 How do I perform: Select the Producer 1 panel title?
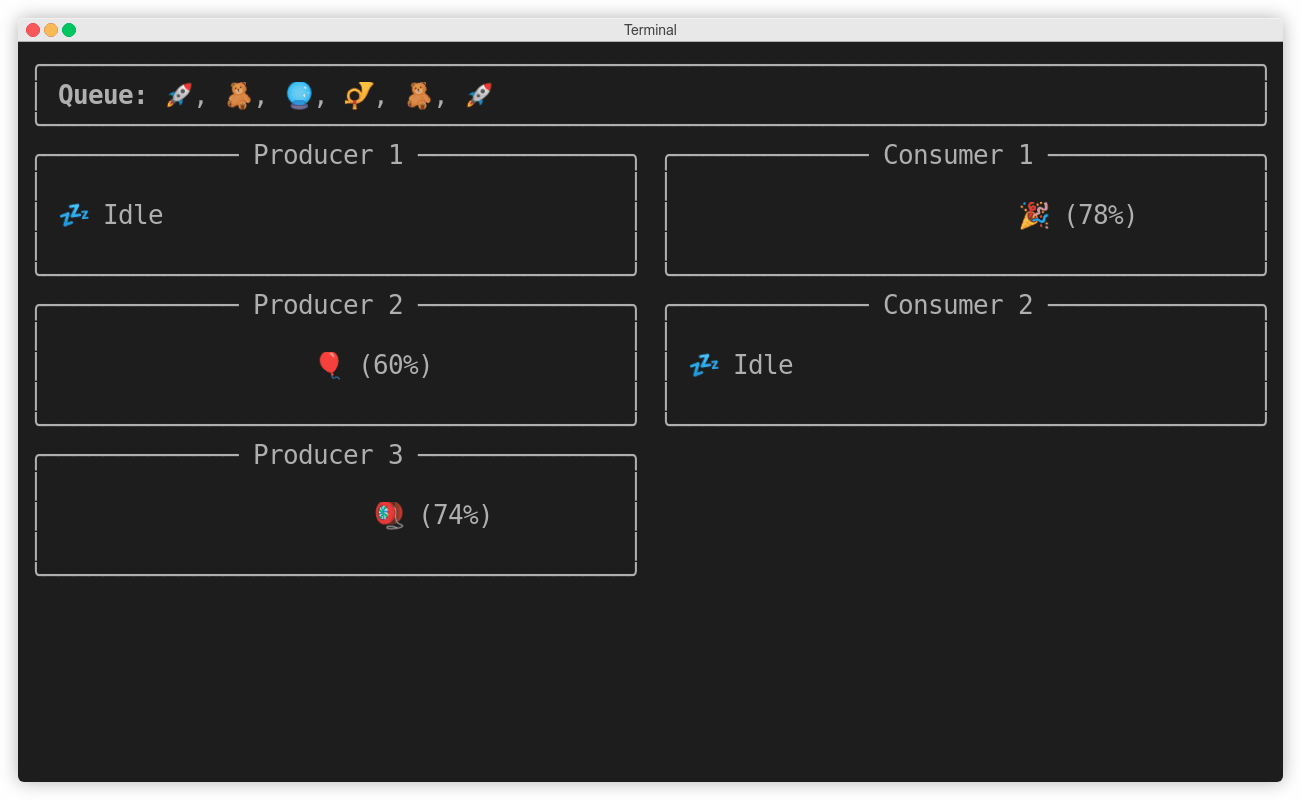328,154
